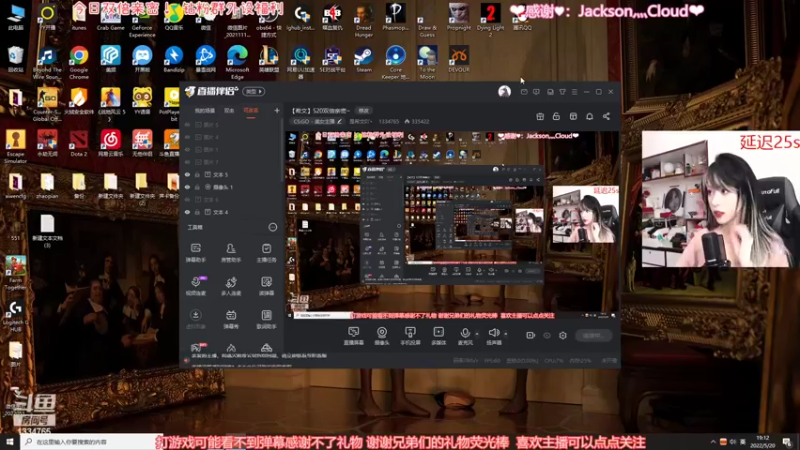Expand speaker options arrow
Viewport: 800px width, 450px height.
[506, 334]
